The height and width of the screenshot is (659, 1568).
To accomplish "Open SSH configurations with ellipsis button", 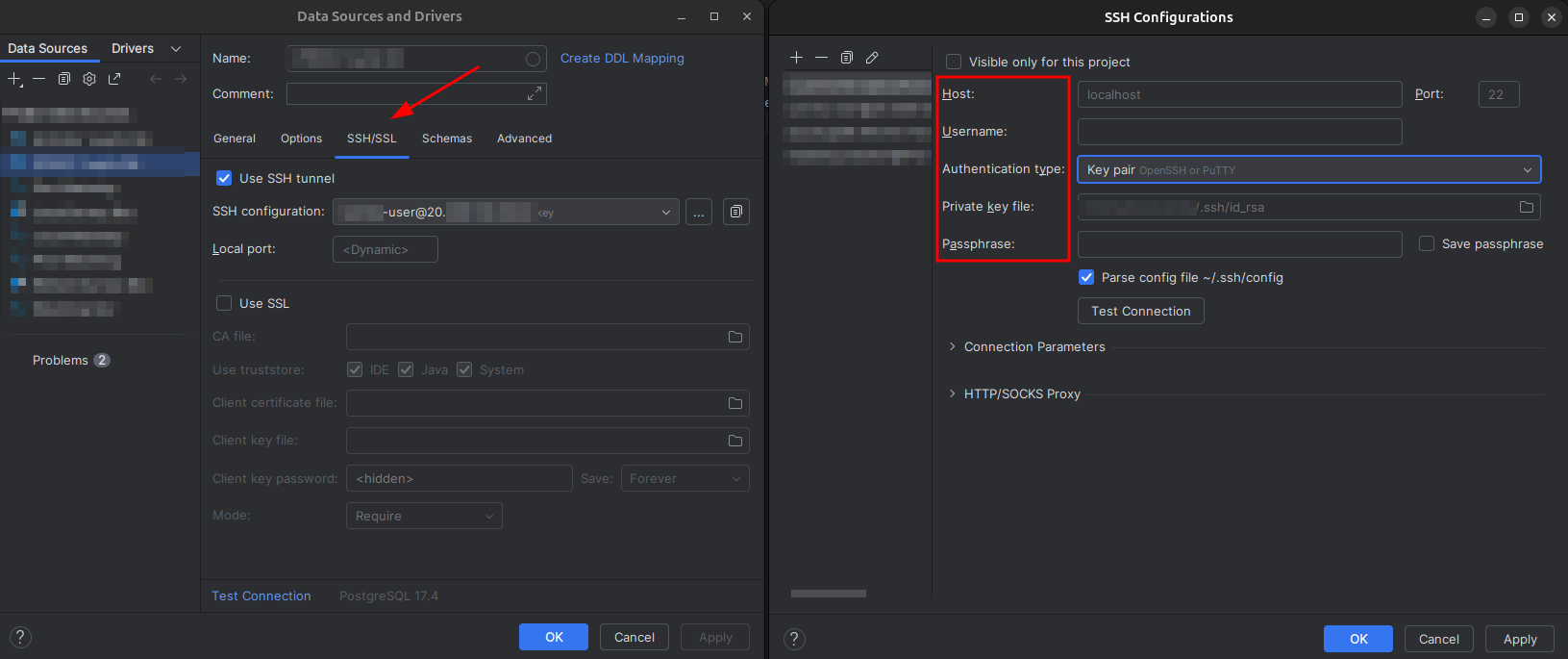I will (699, 212).
